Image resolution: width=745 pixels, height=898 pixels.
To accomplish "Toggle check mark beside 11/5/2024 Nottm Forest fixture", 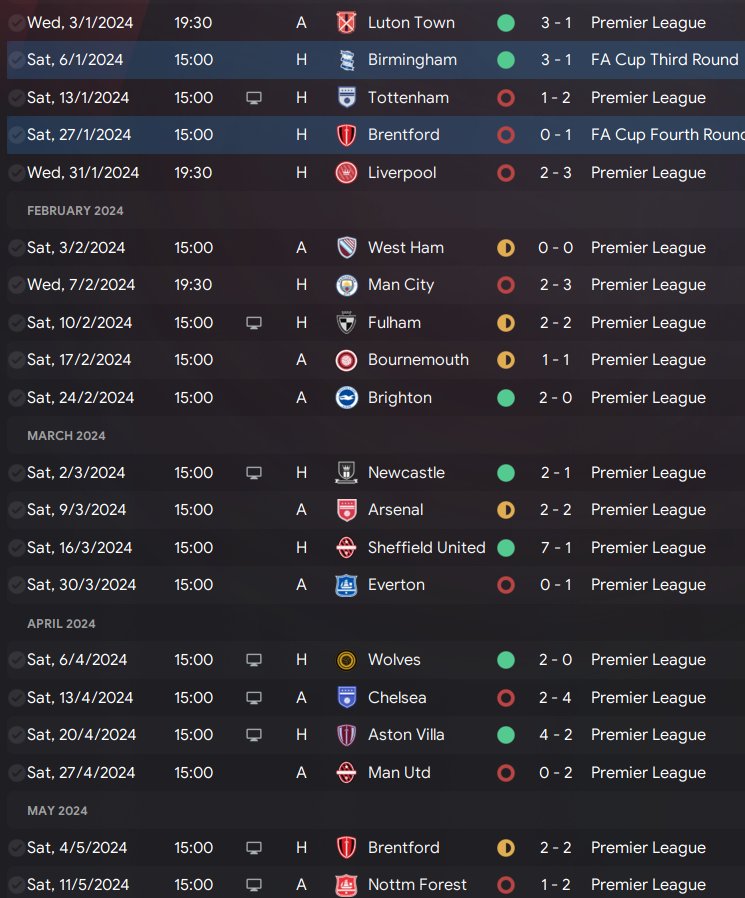I will (16, 885).
